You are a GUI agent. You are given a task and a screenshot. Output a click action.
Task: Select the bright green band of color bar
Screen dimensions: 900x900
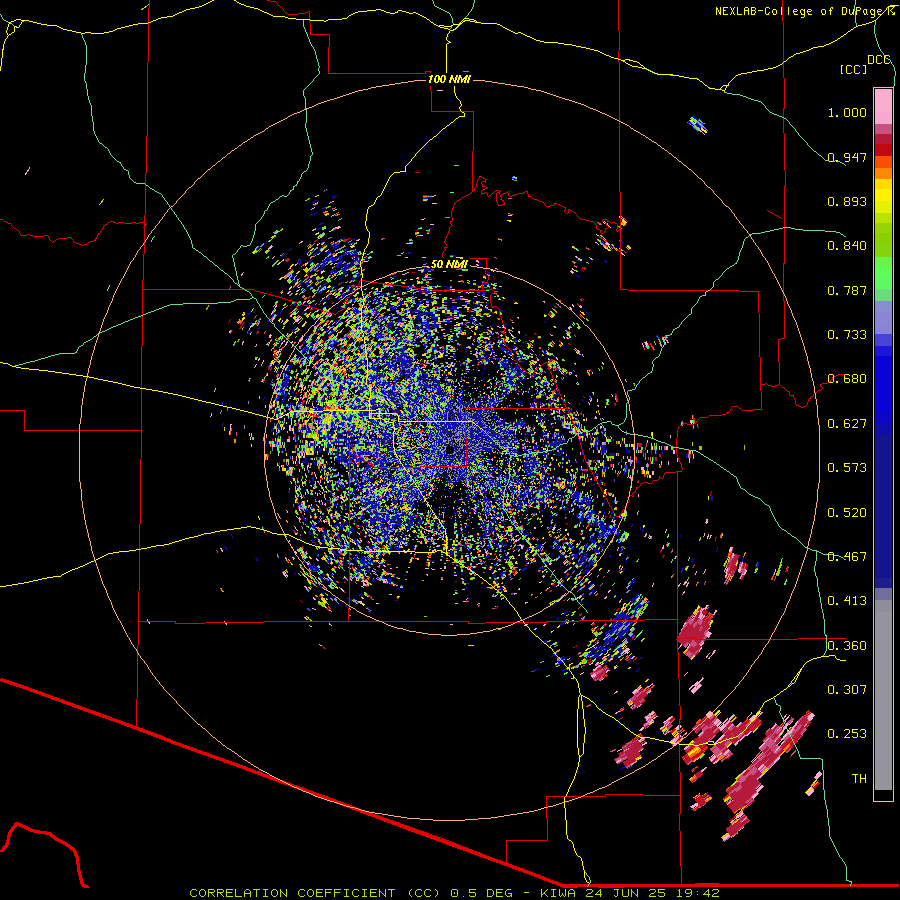click(x=883, y=273)
